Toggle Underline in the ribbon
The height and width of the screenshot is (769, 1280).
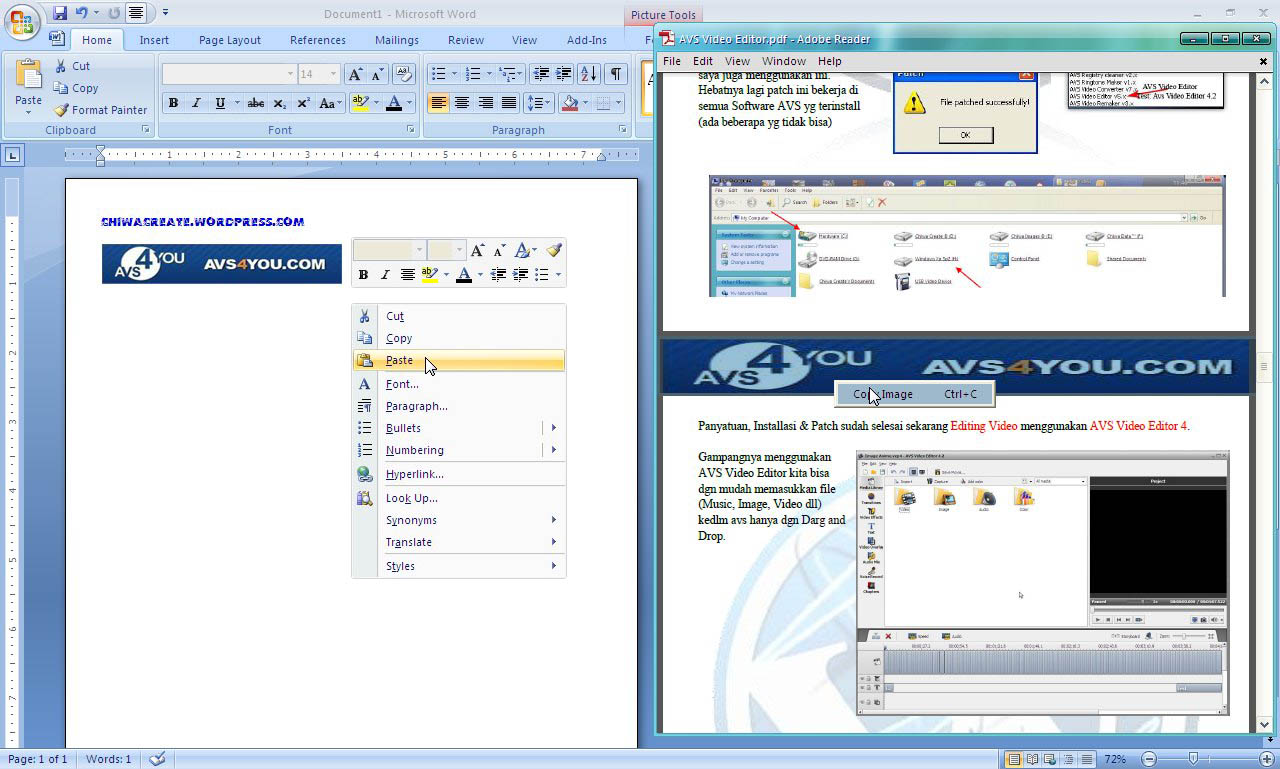pos(219,103)
